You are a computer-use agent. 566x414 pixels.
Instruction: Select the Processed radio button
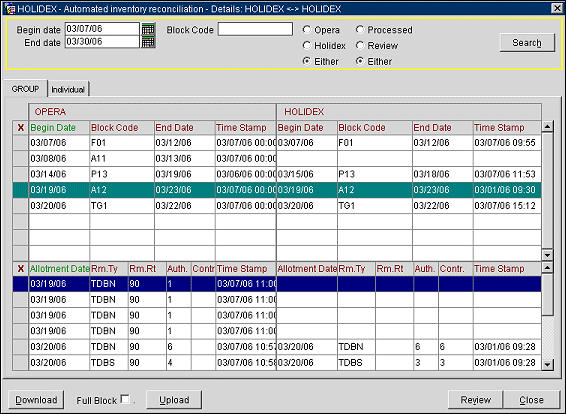point(360,30)
